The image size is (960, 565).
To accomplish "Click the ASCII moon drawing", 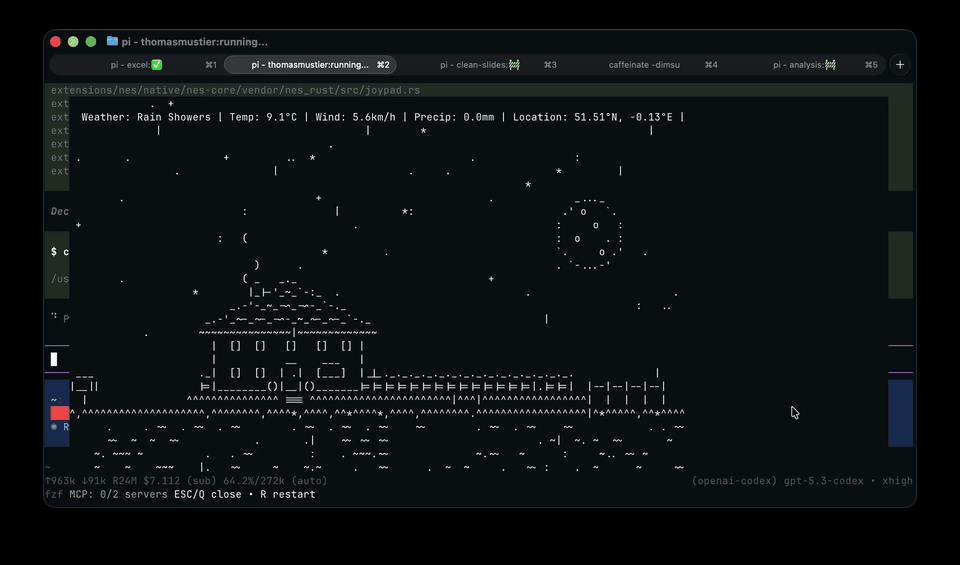I will pos(590,234).
